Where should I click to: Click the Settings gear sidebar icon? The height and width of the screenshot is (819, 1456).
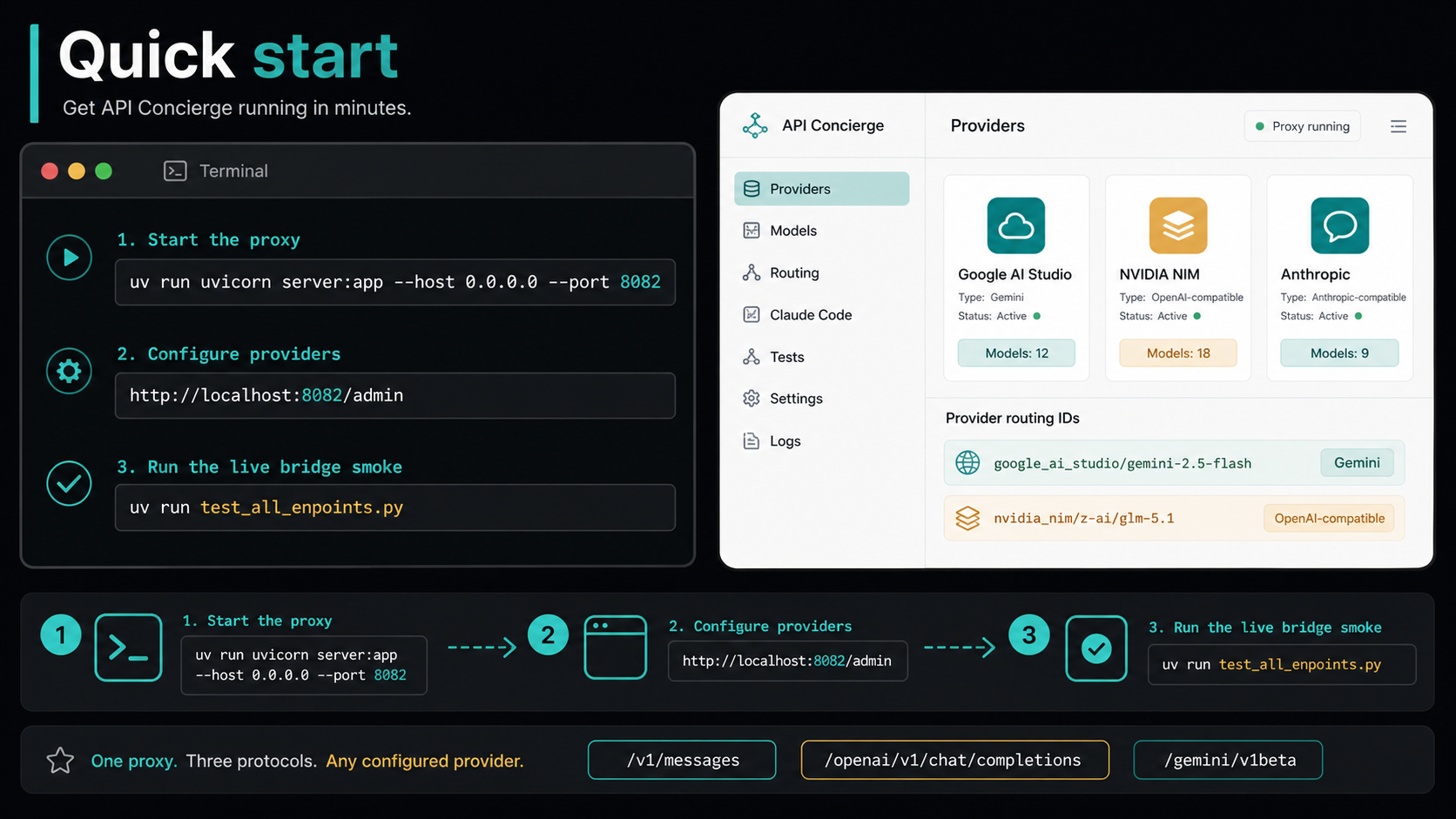tap(752, 398)
